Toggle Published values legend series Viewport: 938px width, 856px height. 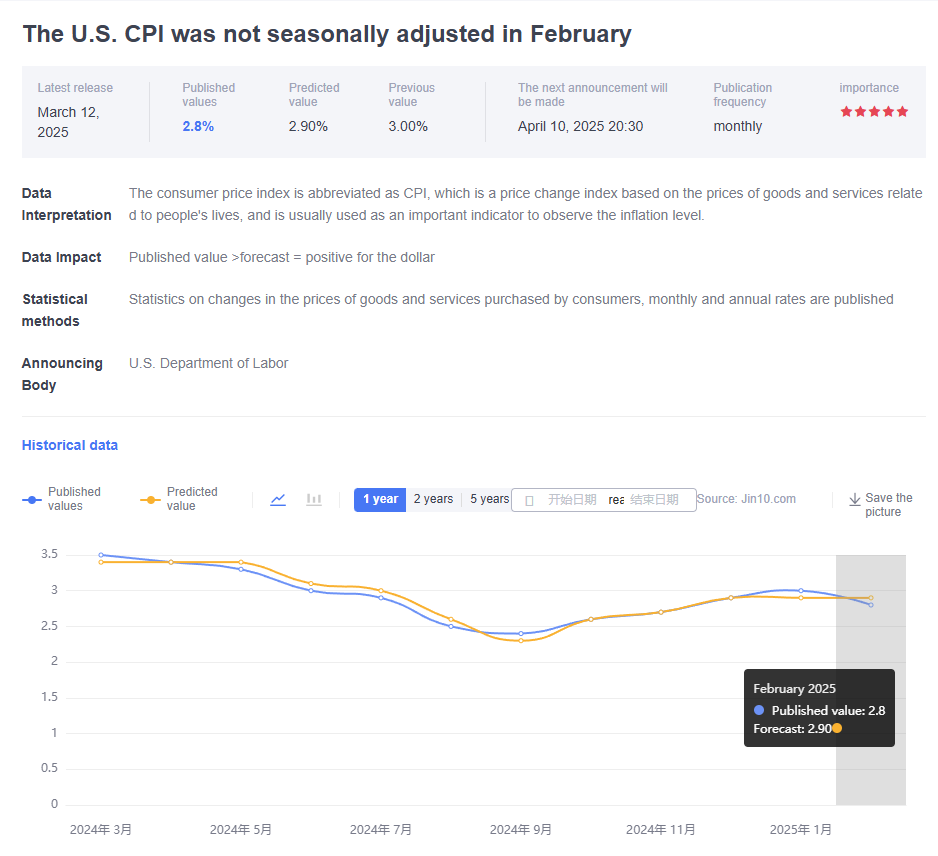click(62, 499)
